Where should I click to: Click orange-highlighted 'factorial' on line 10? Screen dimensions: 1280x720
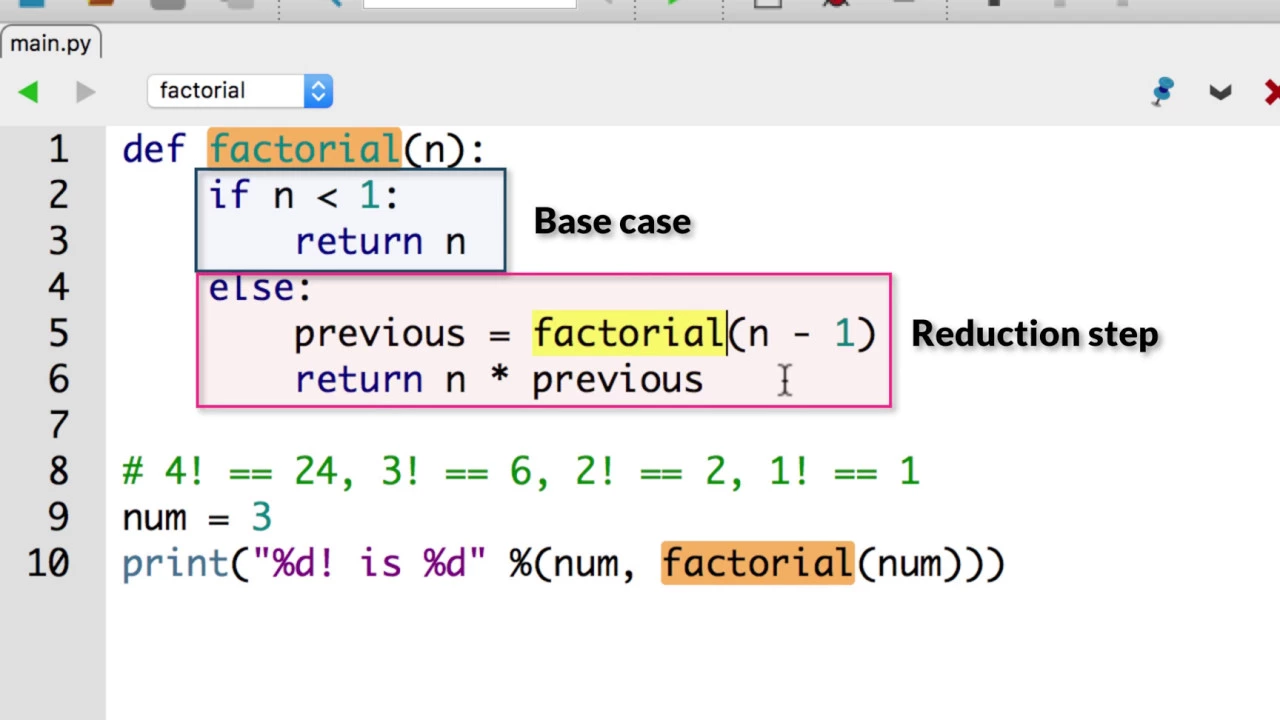(x=757, y=563)
